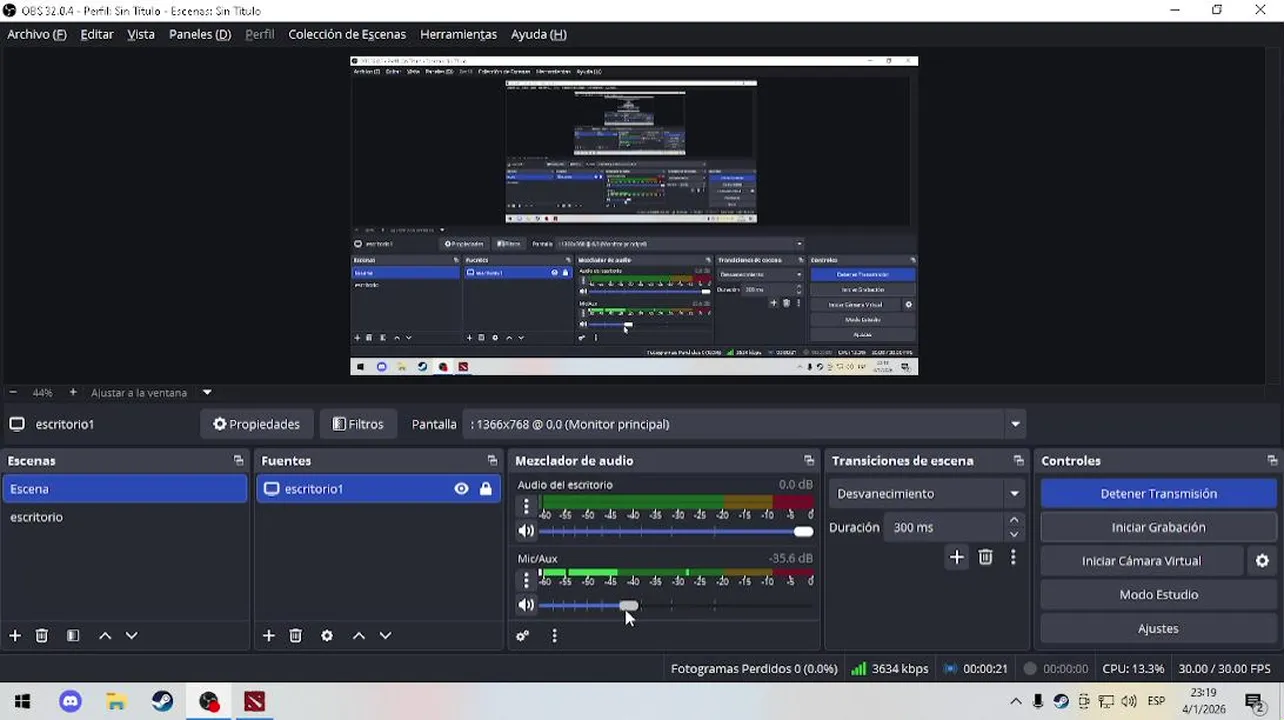Open virtual camera settings gear

coord(1262,561)
